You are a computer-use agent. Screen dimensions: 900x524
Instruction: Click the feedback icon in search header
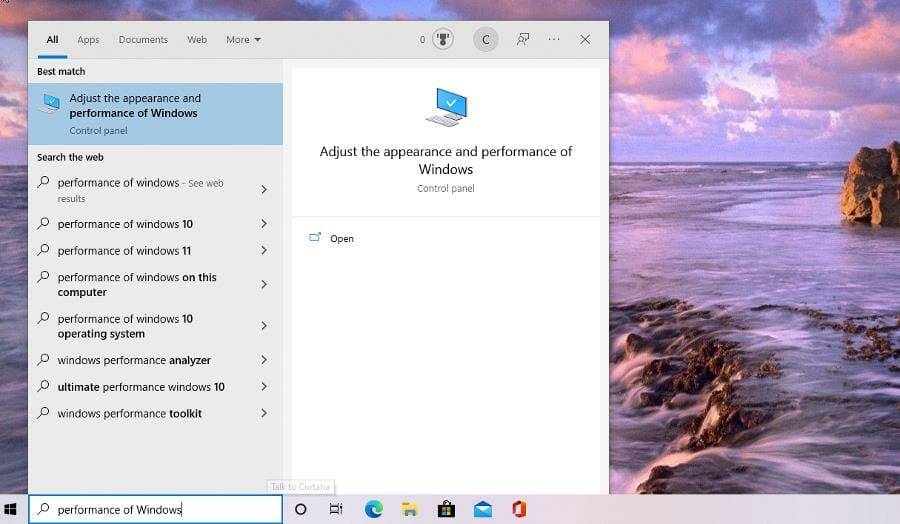point(522,40)
